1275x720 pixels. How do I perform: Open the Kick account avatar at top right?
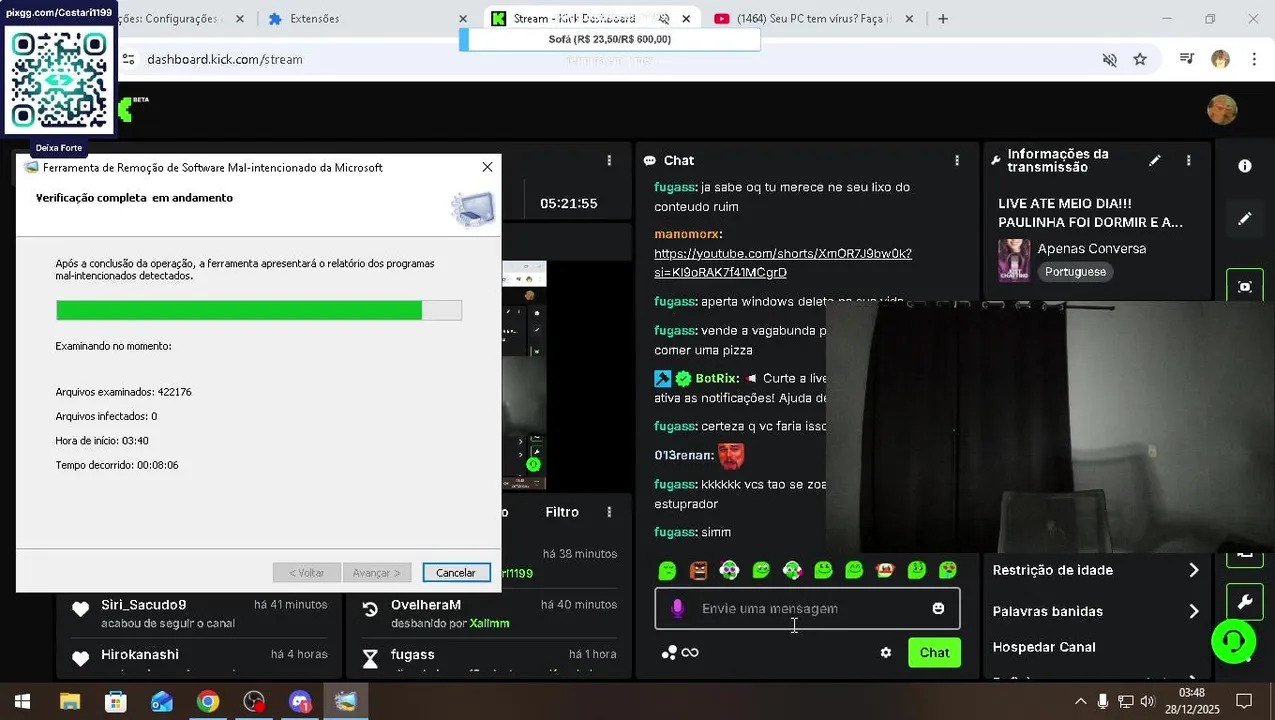1222,110
